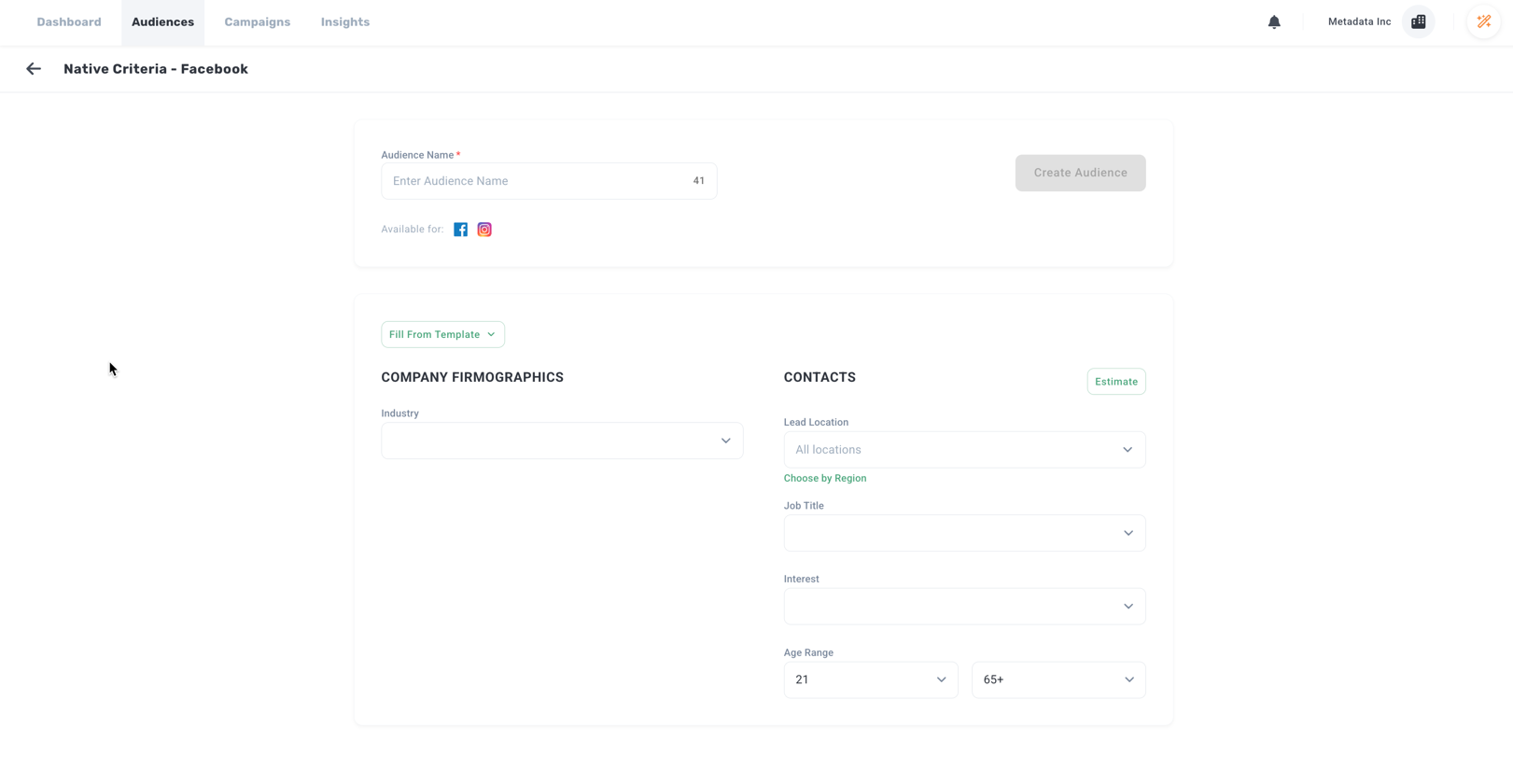Expand the Fill From Template dropdown
Viewport: 1513px width, 784px height.
[x=442, y=334]
